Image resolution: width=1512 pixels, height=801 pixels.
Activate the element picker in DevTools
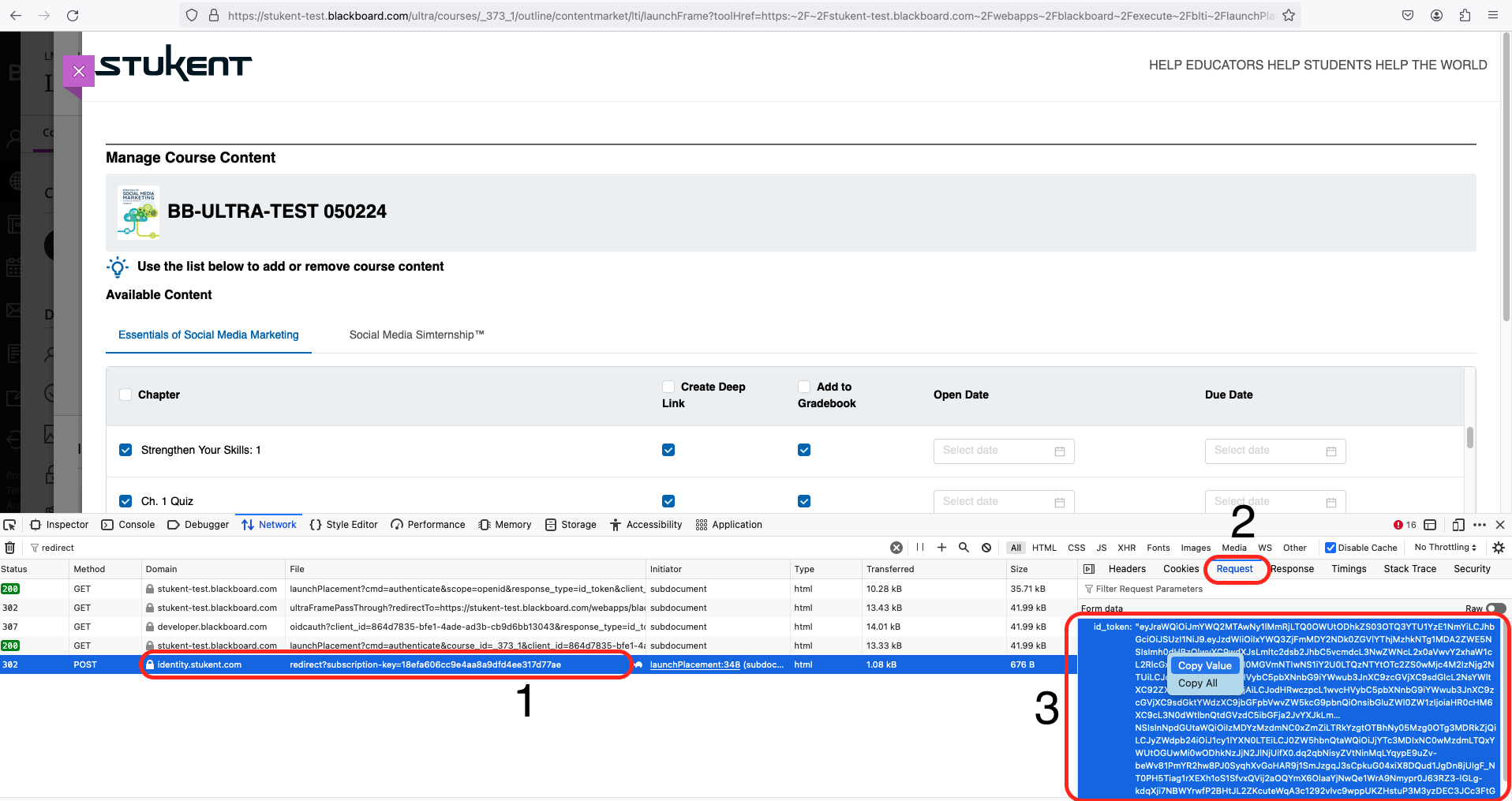click(9, 525)
